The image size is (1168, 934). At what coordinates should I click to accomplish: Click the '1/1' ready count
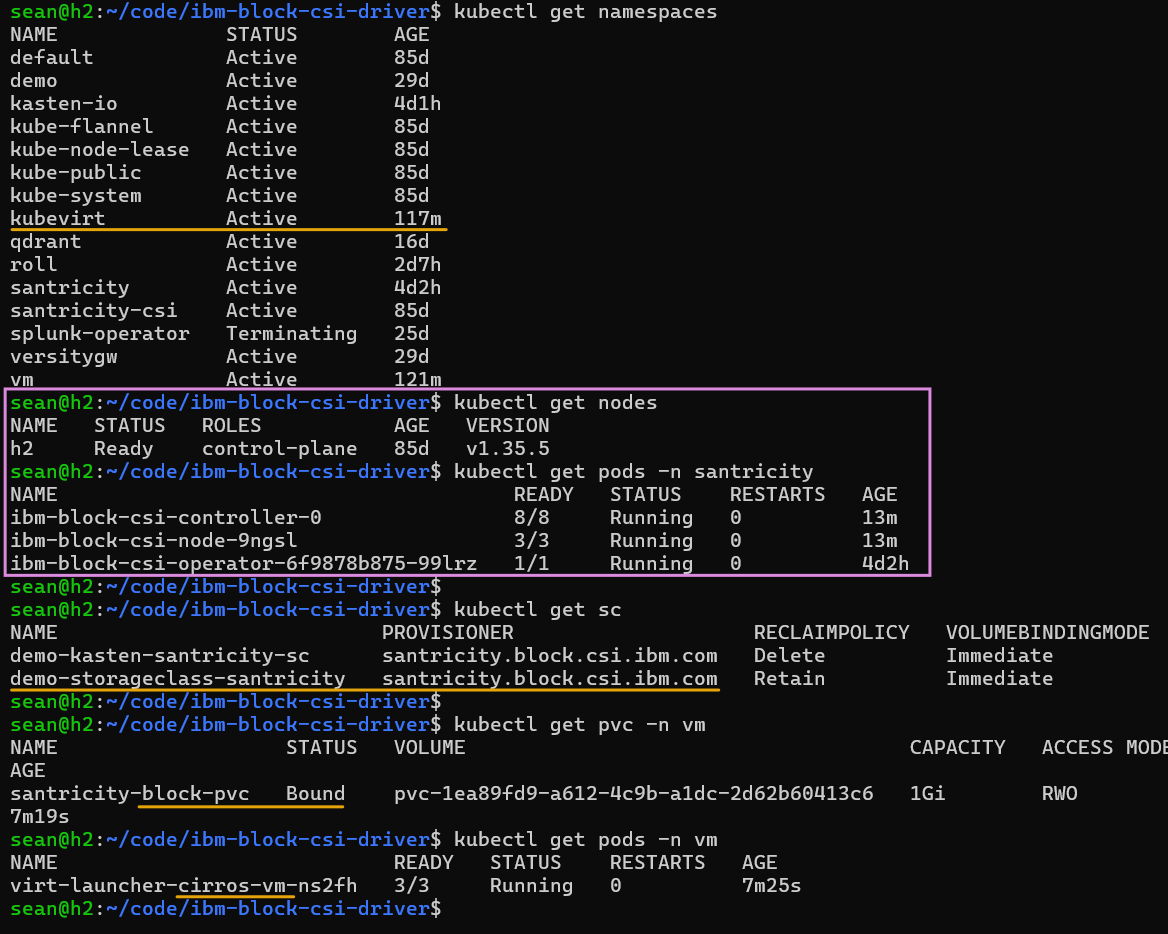coord(531,564)
